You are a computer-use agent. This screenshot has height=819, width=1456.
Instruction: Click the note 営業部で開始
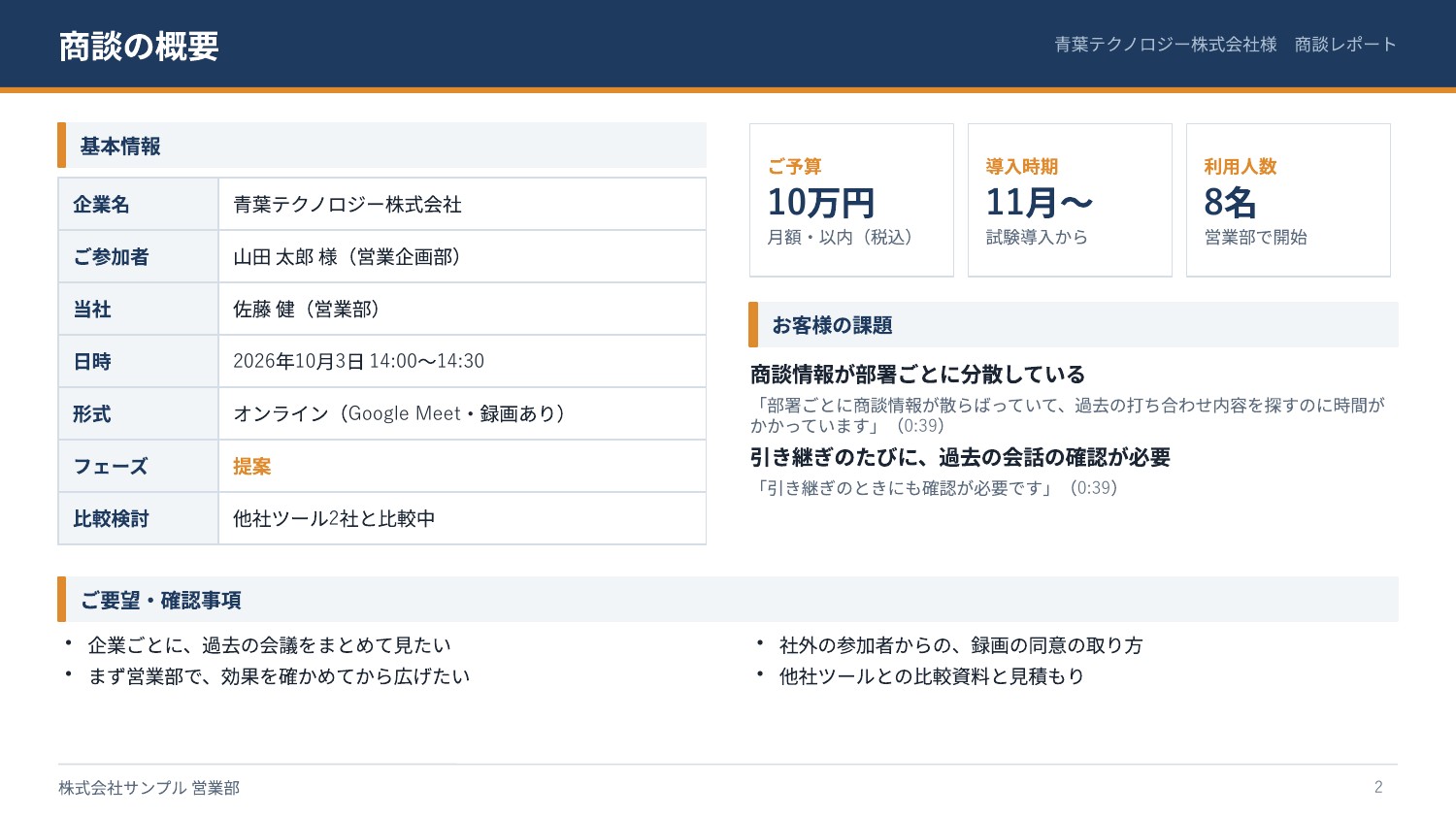point(1255,238)
